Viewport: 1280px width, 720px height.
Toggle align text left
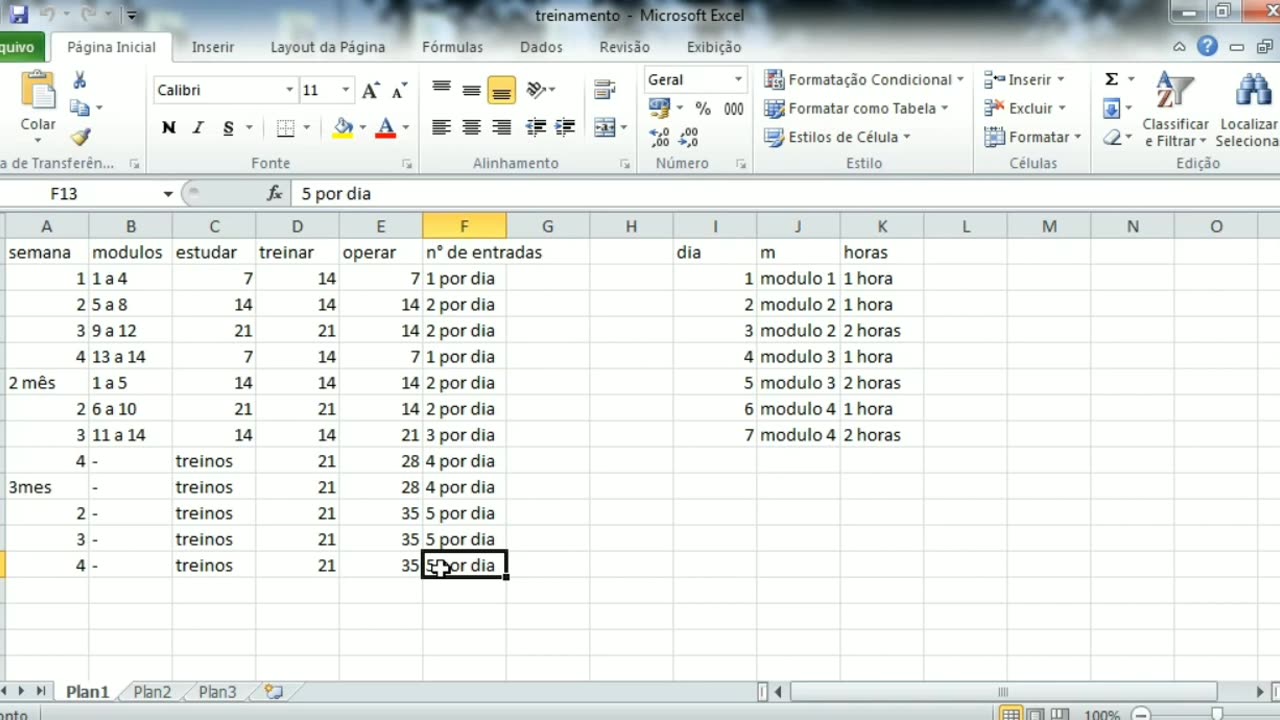tap(441, 128)
